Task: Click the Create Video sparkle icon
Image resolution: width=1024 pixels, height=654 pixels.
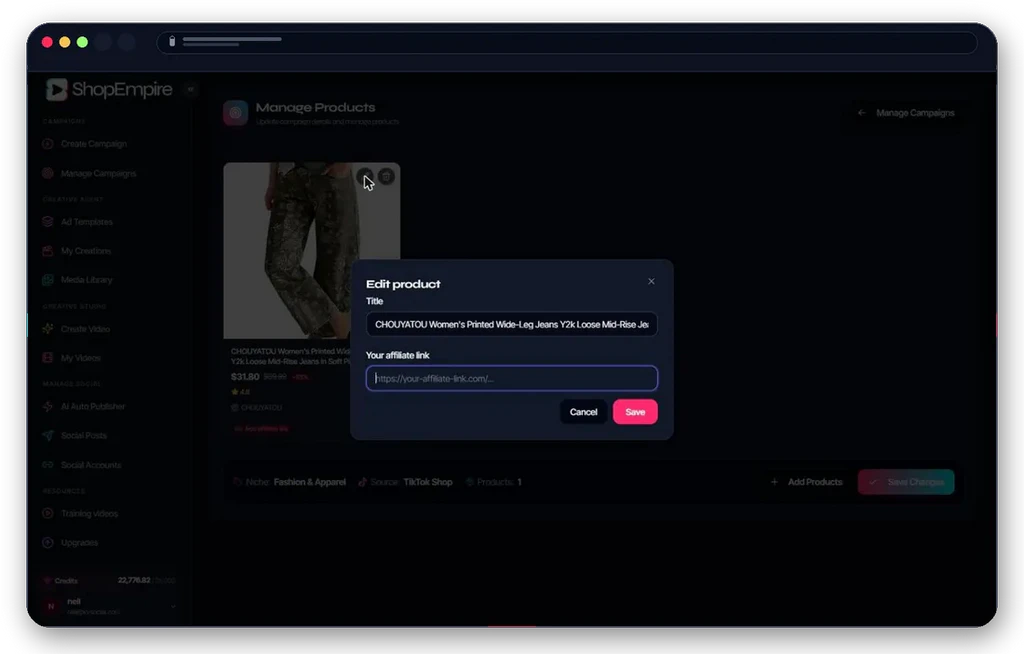Action: coord(48,329)
